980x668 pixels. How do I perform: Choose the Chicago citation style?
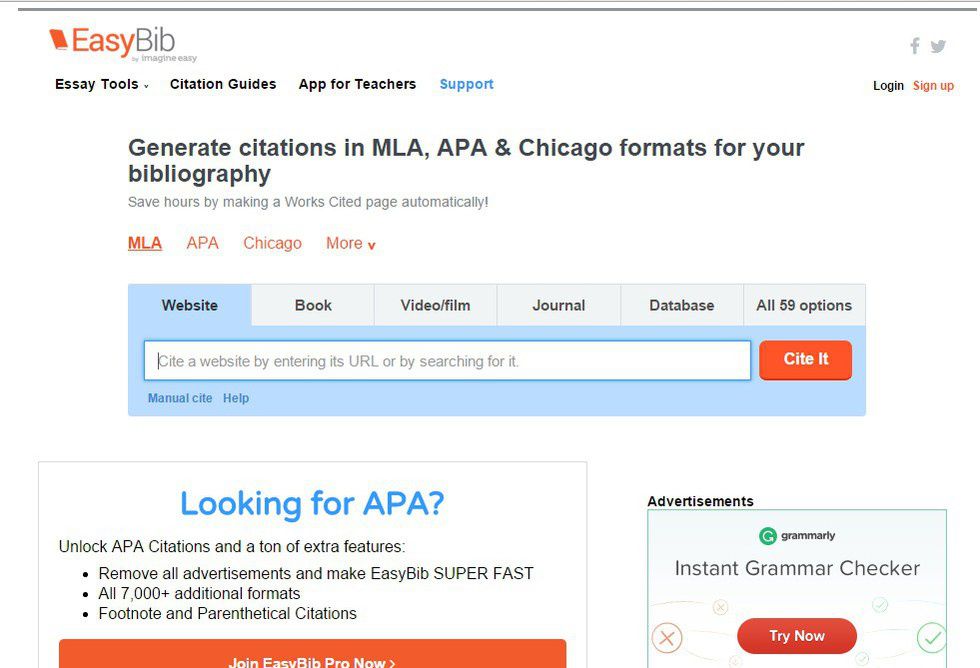click(x=272, y=244)
